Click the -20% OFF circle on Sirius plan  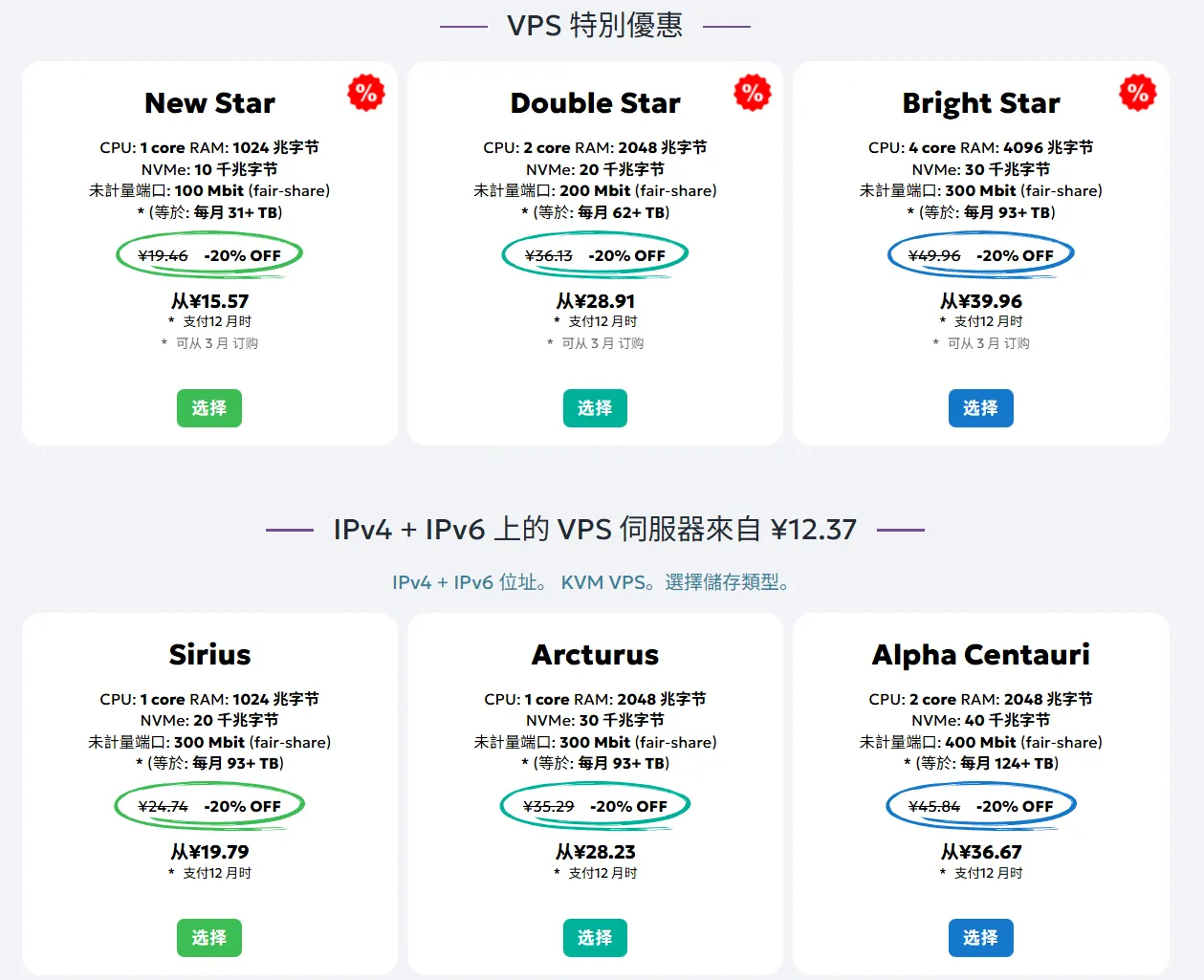pos(209,806)
